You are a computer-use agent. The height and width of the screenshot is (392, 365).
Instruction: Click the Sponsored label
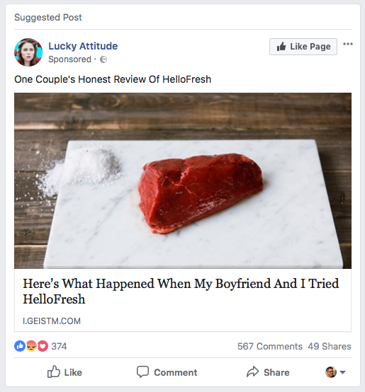(x=70, y=59)
